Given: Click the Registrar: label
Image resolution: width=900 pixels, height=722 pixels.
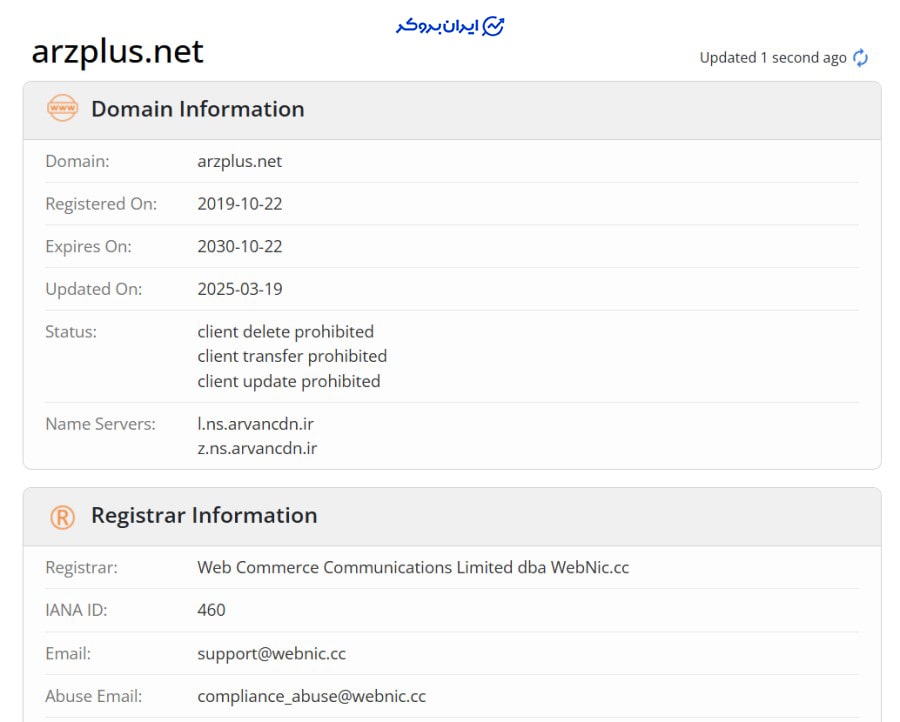Looking at the screenshot, I should 82,567.
